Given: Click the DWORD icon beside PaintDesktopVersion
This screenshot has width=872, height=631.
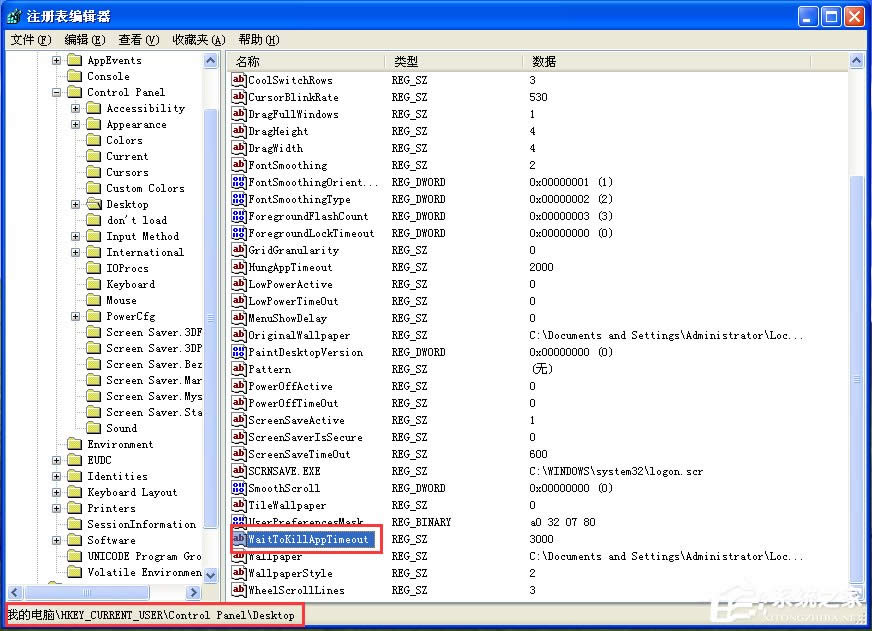Looking at the screenshot, I should pyautogui.click(x=239, y=352).
